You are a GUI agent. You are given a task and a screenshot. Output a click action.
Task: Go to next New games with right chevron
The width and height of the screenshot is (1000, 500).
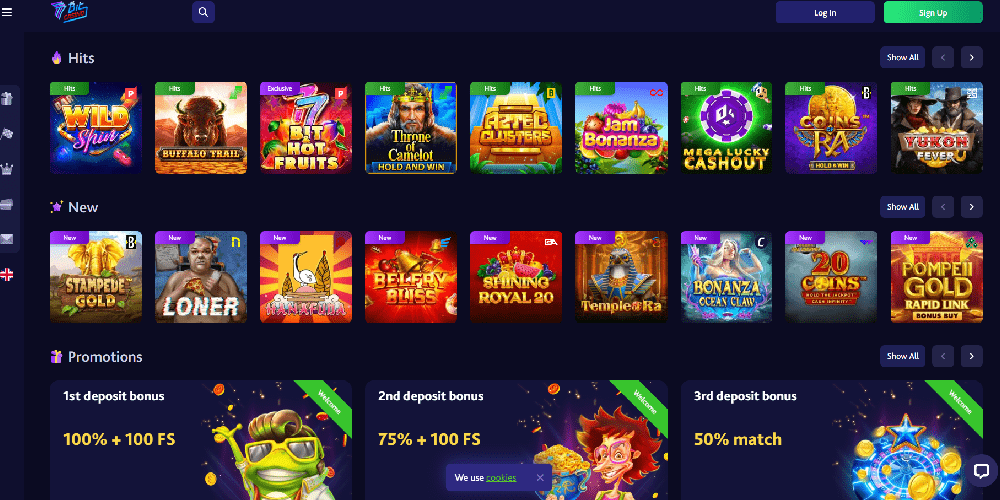(x=971, y=207)
